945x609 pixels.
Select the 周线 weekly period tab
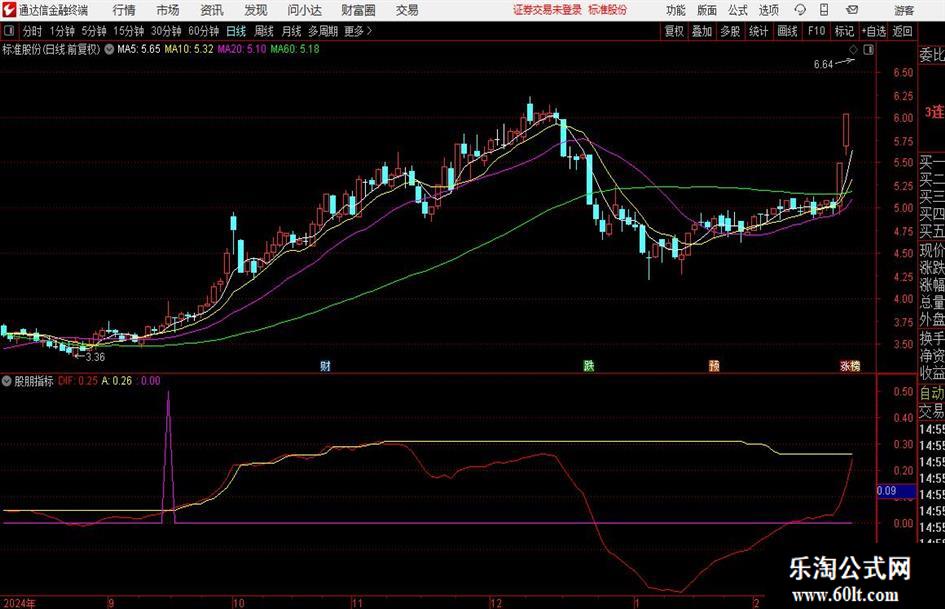click(264, 31)
